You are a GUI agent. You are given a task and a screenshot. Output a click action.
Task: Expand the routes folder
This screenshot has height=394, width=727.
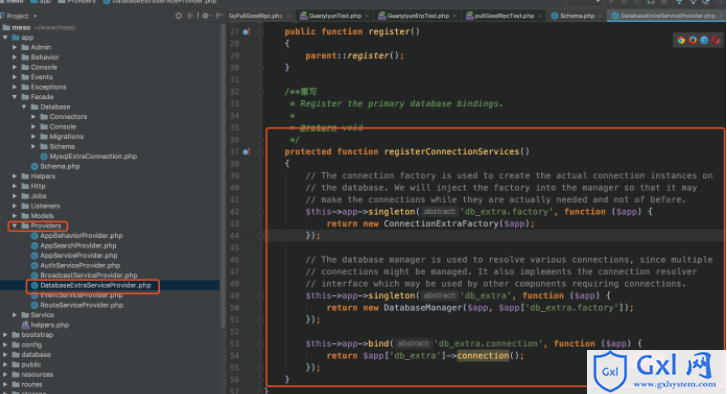(x=5, y=385)
